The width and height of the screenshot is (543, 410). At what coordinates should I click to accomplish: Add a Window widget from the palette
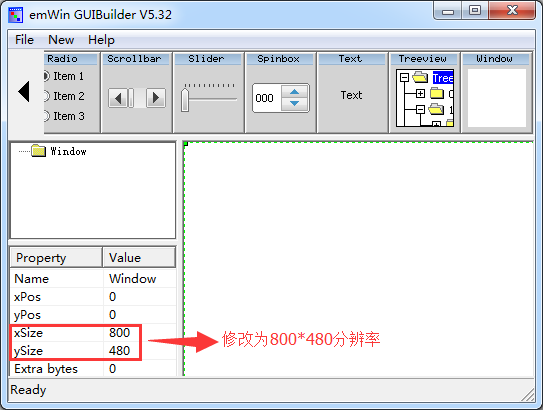click(x=497, y=93)
